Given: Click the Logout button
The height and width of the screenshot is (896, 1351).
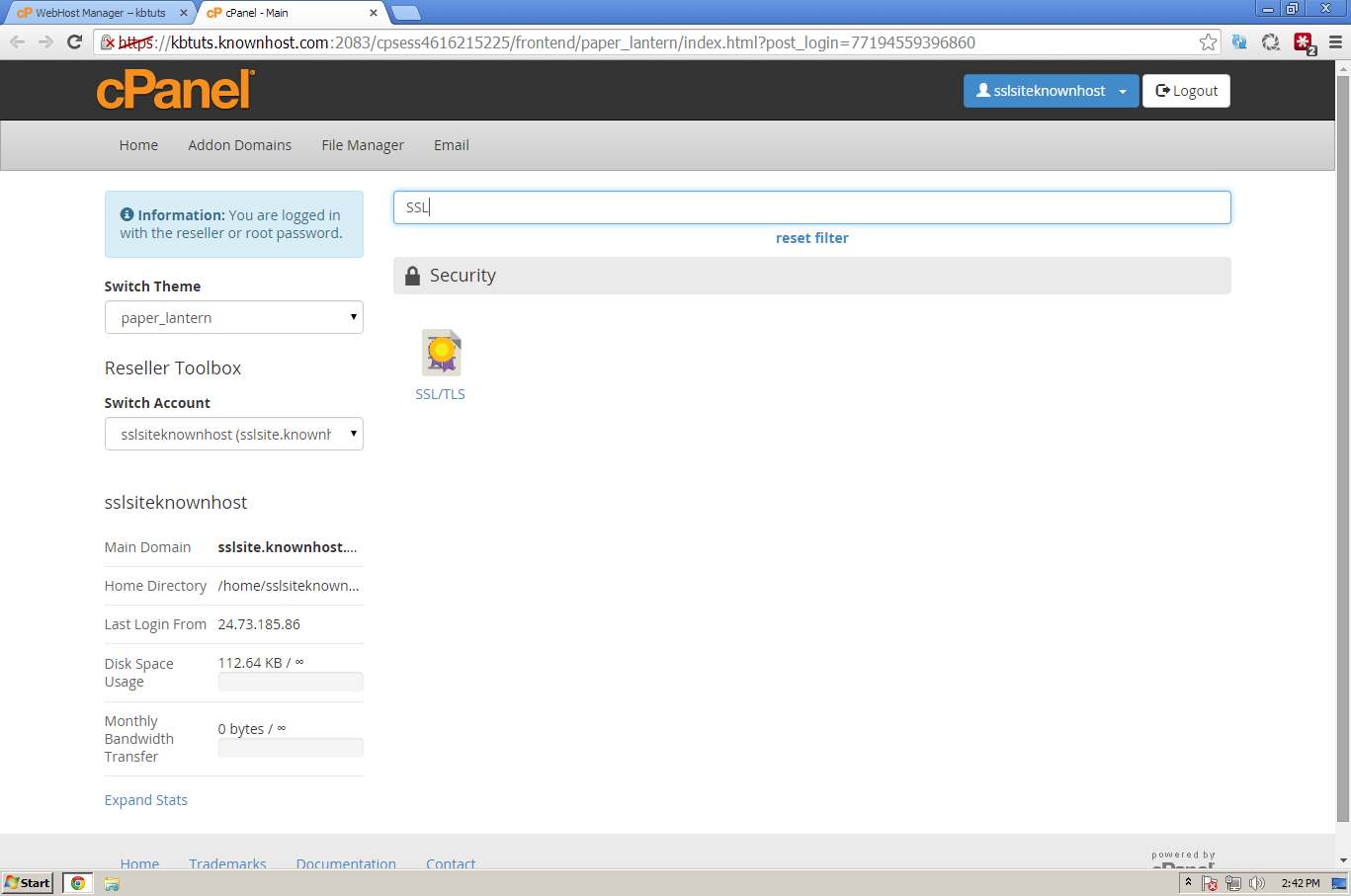Looking at the screenshot, I should [x=1187, y=91].
